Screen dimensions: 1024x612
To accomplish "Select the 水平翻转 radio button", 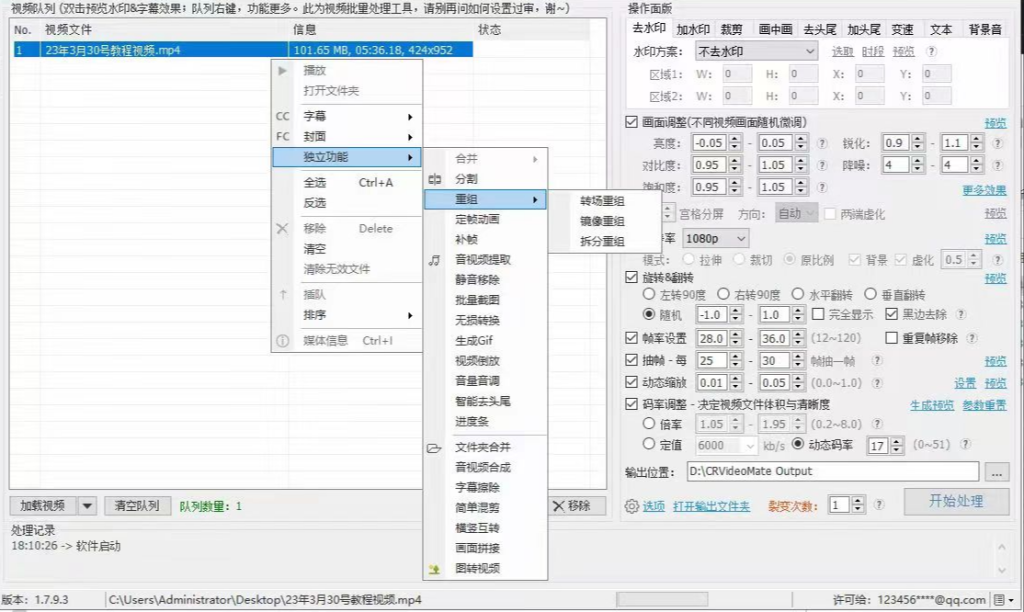I will click(798, 294).
